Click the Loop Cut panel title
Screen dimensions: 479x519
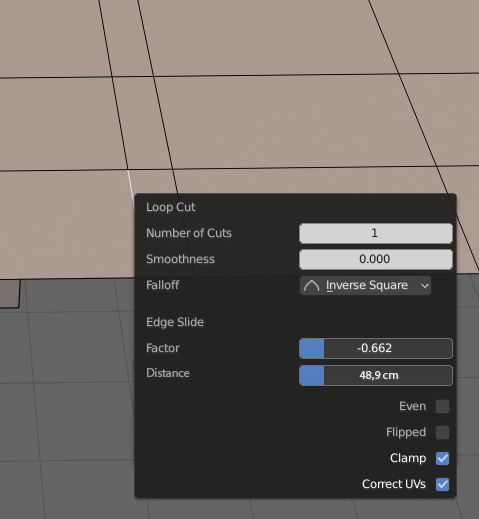[x=171, y=207]
